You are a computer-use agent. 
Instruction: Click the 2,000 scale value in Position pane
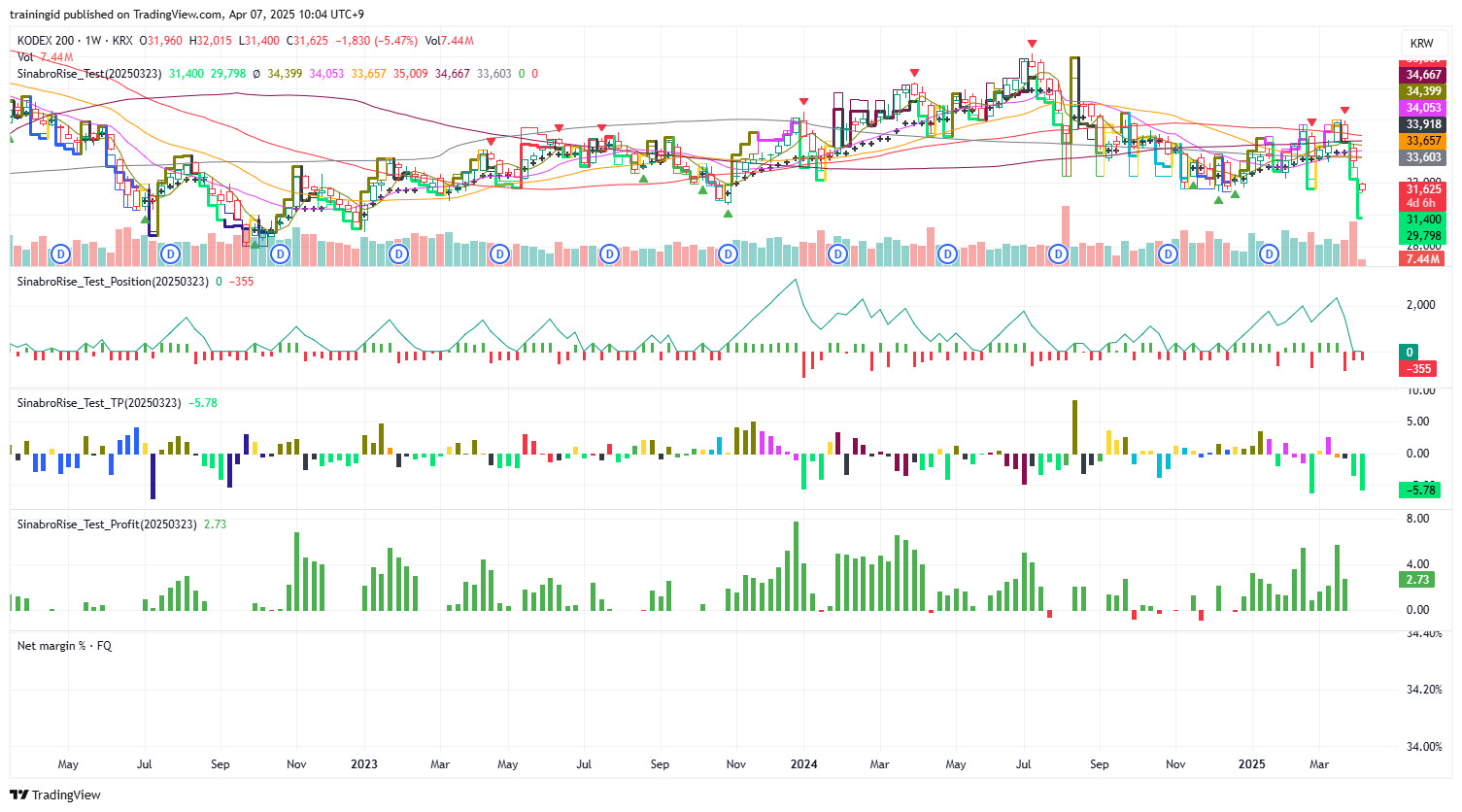1420,305
